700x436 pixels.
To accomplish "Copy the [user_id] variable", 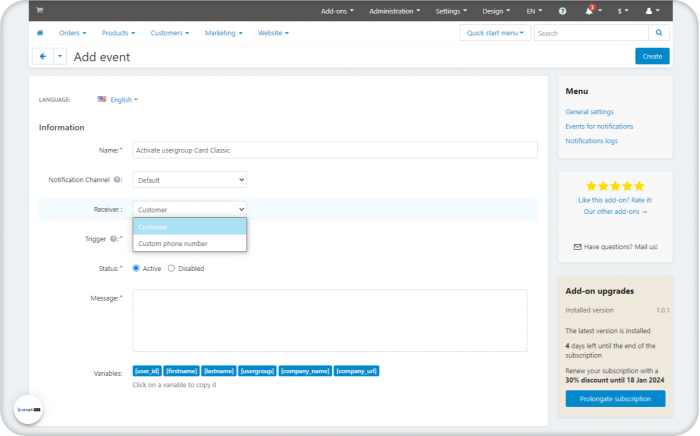I will pyautogui.click(x=147, y=371).
